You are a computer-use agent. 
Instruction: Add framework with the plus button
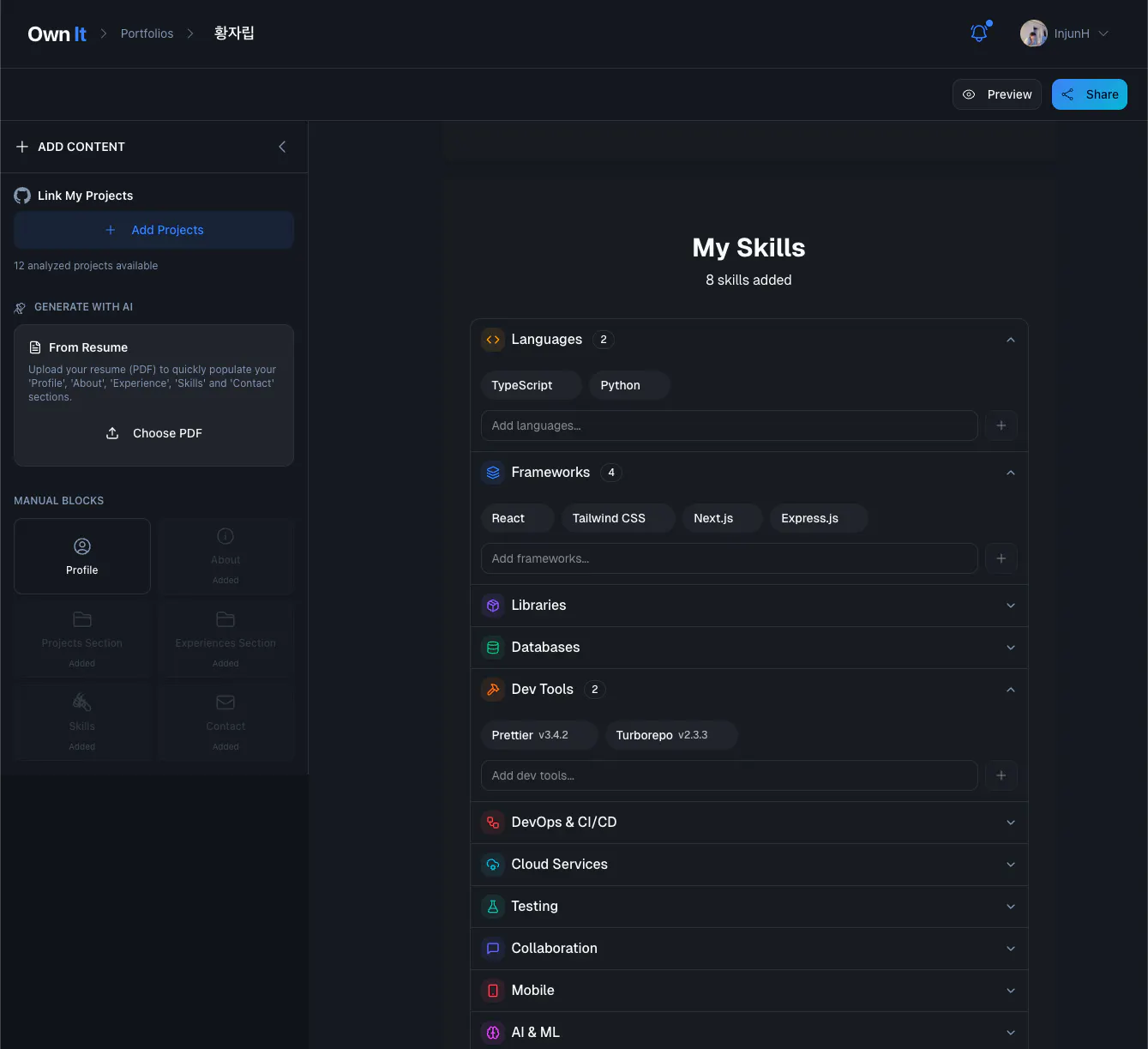(x=1001, y=558)
